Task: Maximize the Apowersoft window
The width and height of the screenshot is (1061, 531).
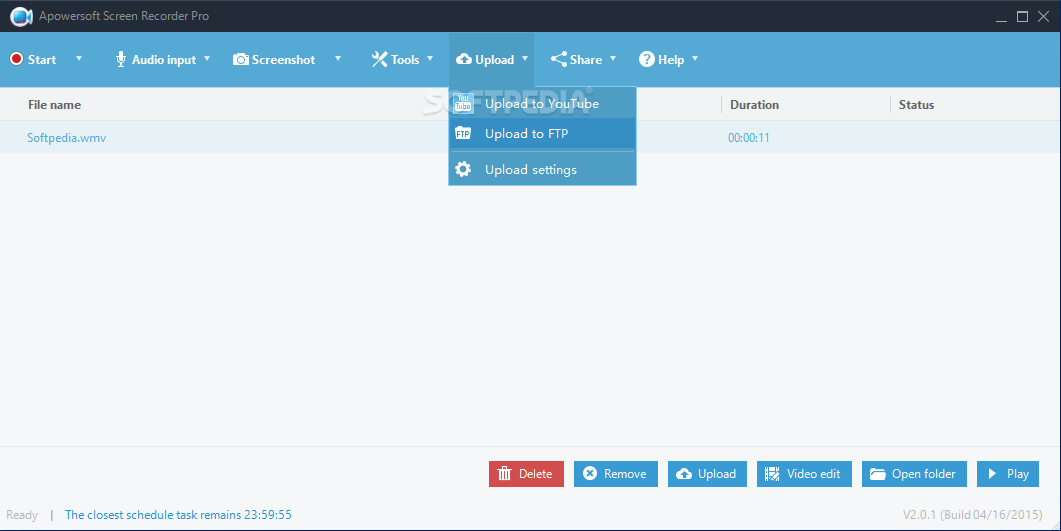Action: (x=1022, y=16)
